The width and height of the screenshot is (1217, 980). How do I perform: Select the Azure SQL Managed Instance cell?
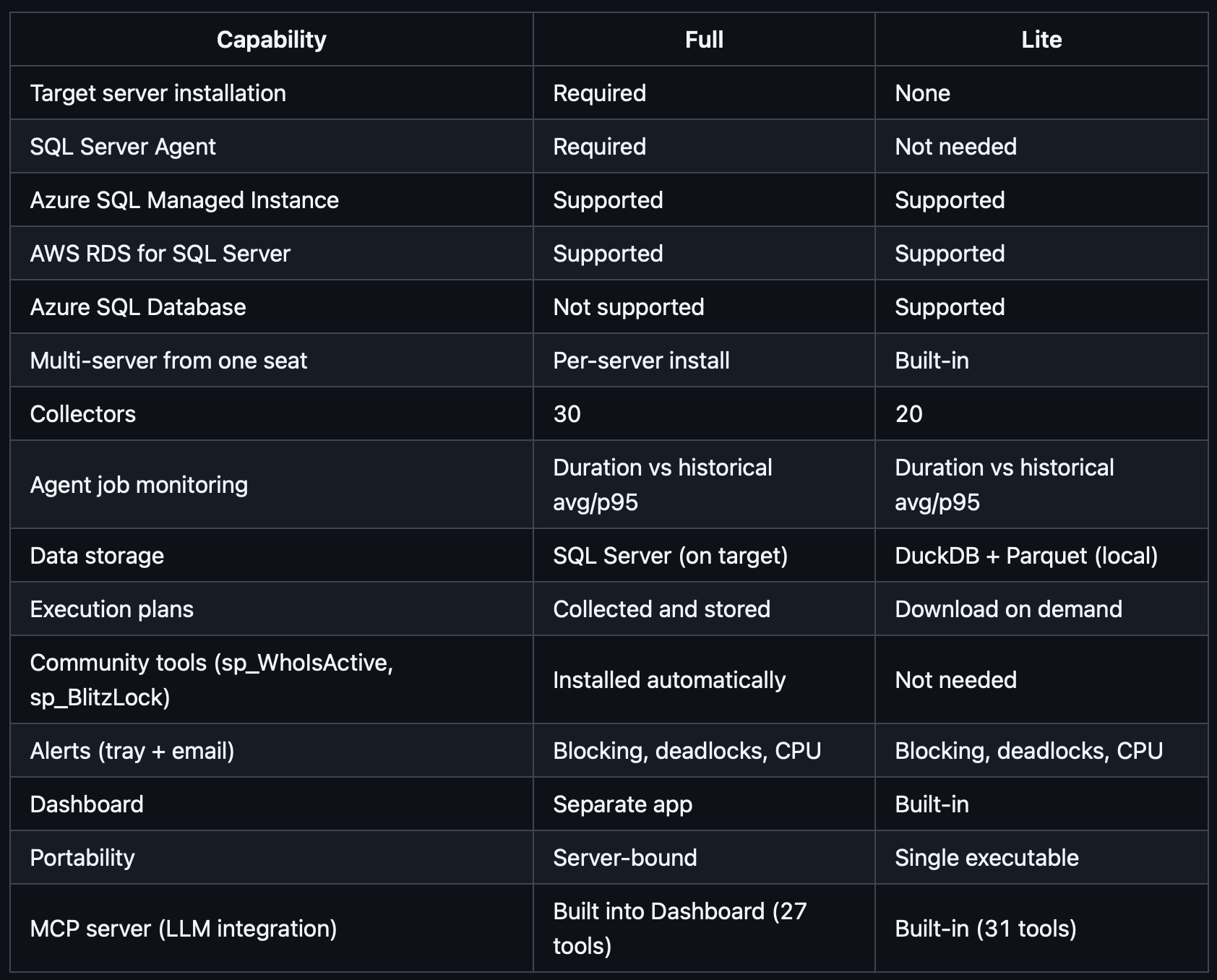tap(184, 200)
